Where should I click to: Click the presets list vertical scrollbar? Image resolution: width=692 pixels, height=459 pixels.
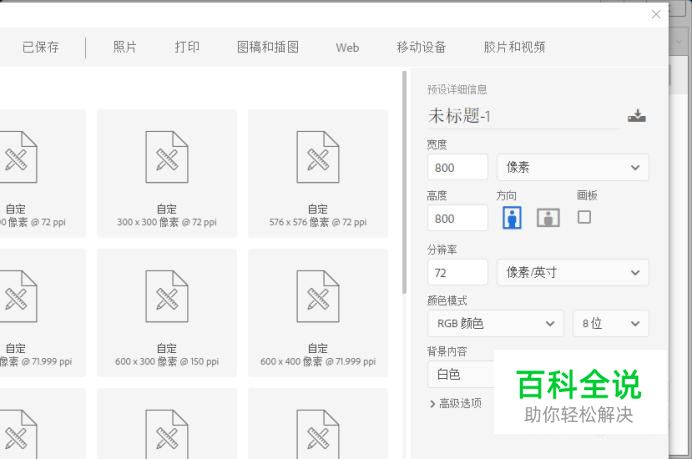point(404,182)
